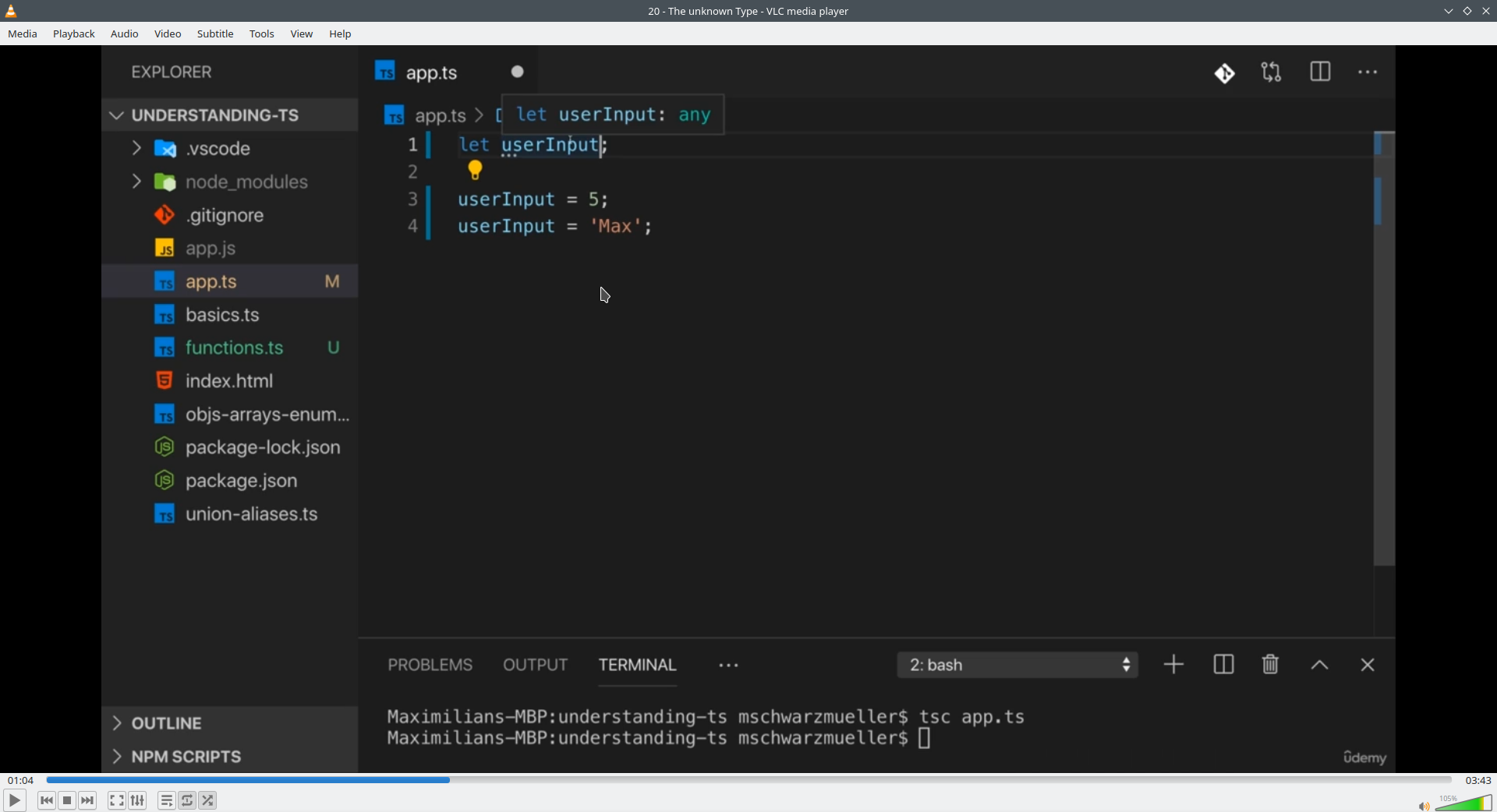Expand the NPM SCRIPTS section
The image size is (1497, 812).
click(x=229, y=756)
